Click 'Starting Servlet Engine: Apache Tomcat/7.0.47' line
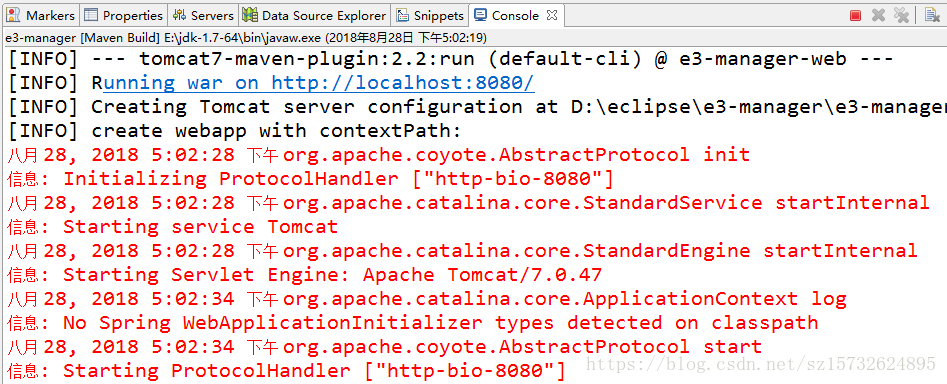This screenshot has width=947, height=384. click(305, 275)
